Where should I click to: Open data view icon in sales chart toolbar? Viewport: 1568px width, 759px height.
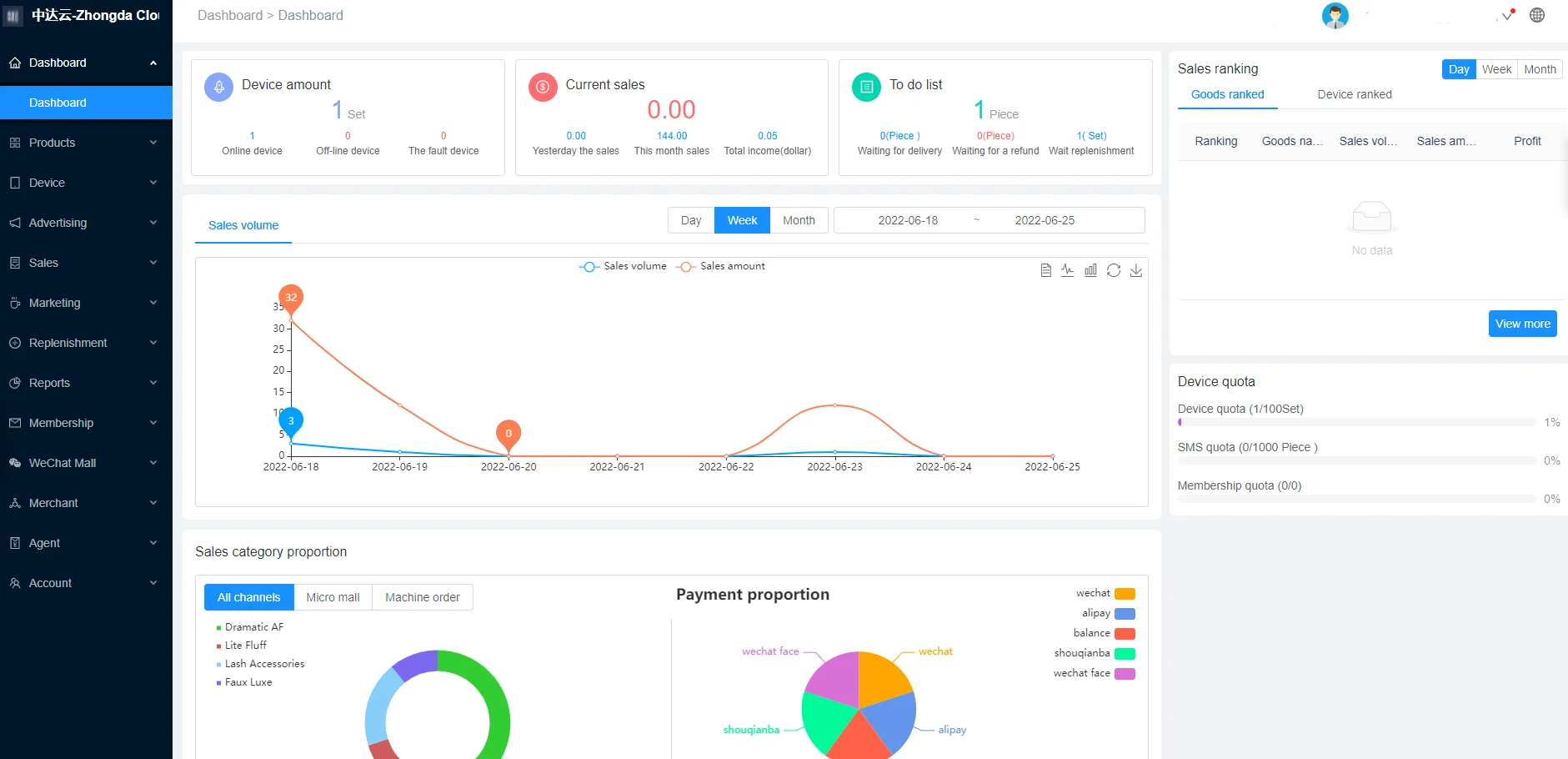pos(1045,270)
